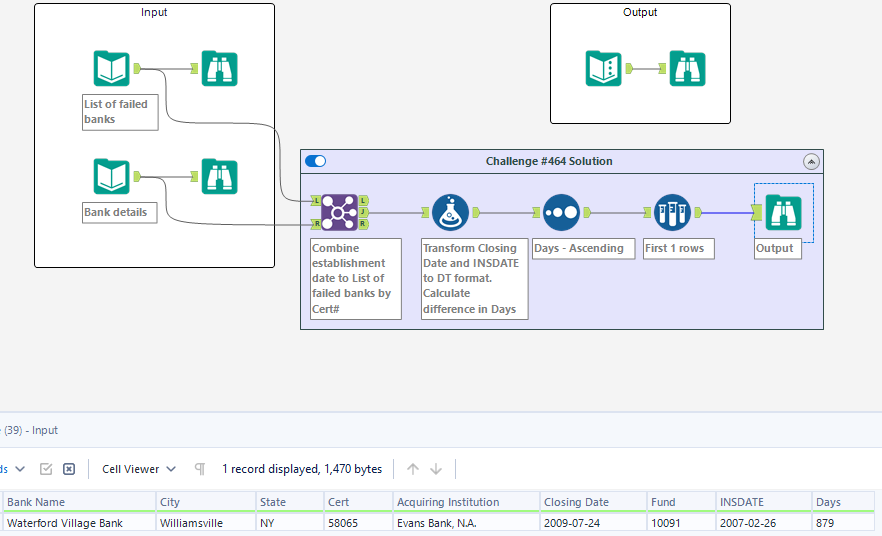Viewport: 882px width, 536px height.
Task: Toggle the Challenge #464 Solution container switch
Action: coord(316,161)
